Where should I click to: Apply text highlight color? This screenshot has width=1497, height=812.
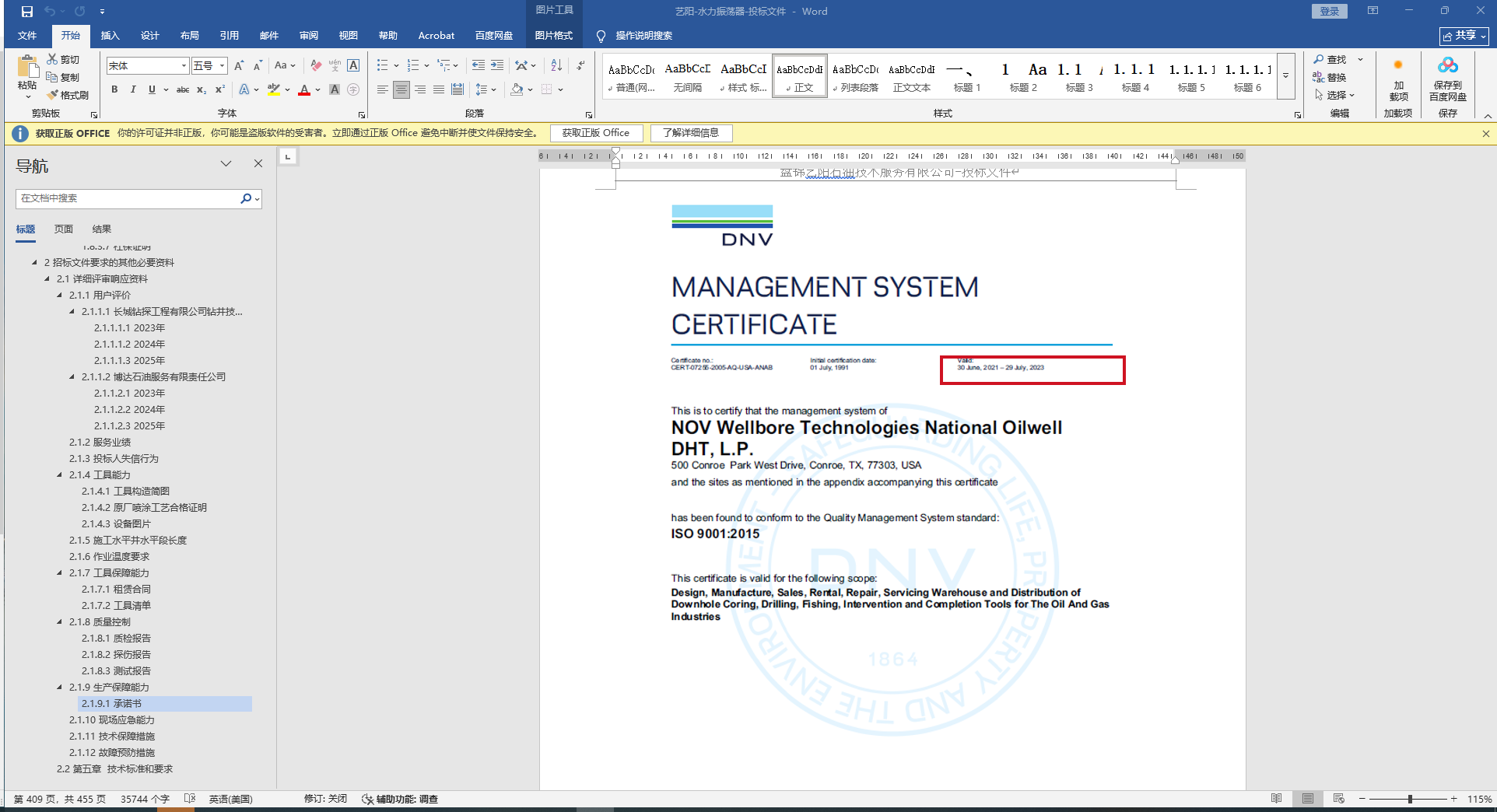coord(273,89)
